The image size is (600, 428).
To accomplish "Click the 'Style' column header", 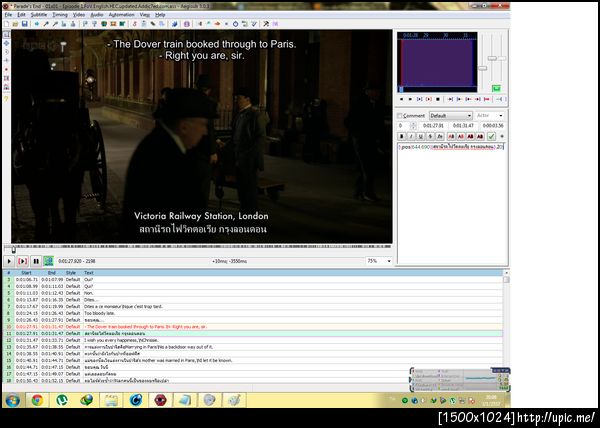I will 71,273.
